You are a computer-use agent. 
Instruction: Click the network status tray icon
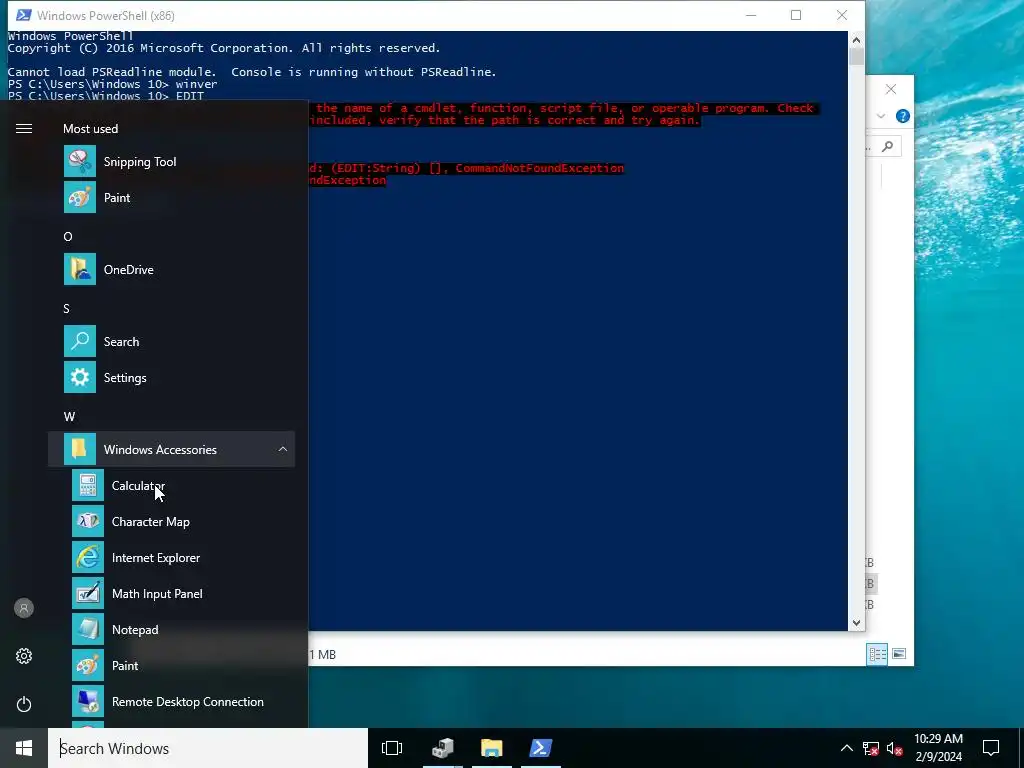[x=871, y=748]
